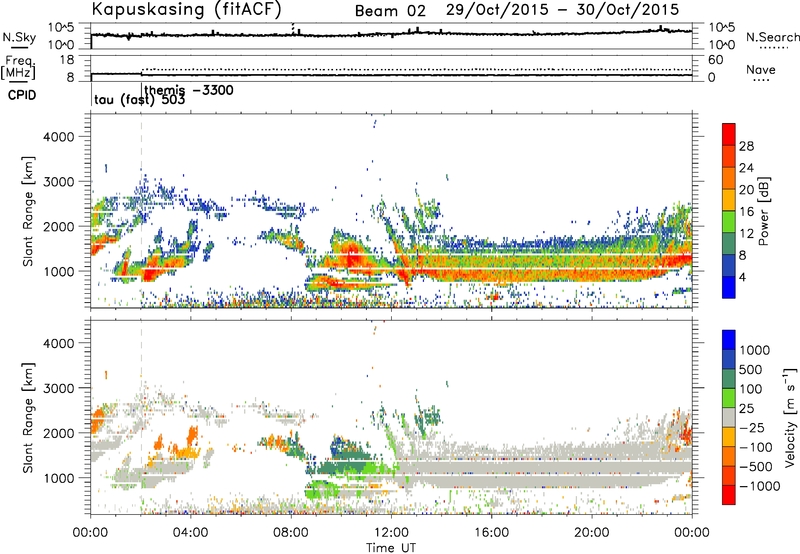800x554 pixels.
Task: Click the Velocity [m s-1] colorbar title
Action: coord(790,417)
